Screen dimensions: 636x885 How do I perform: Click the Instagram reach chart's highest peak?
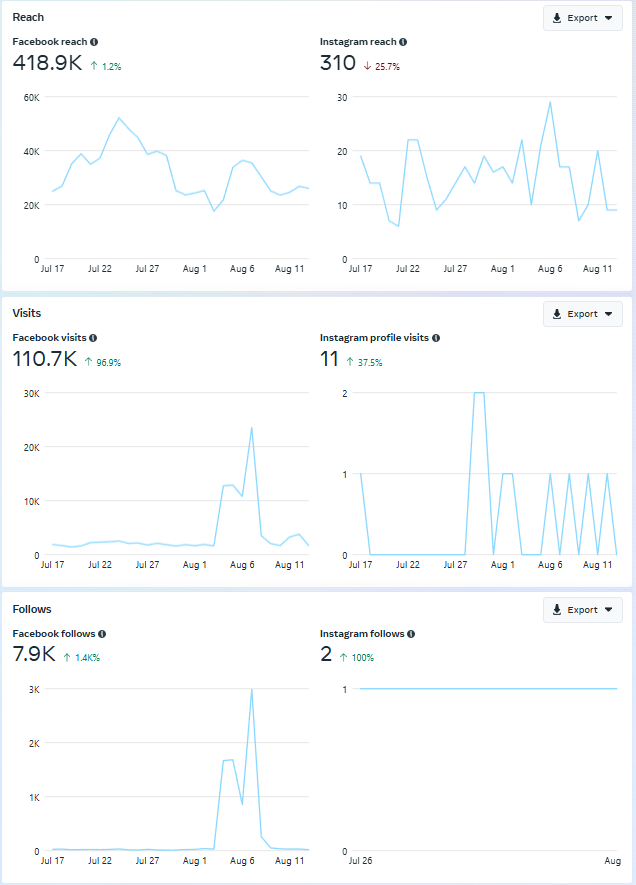[550, 102]
